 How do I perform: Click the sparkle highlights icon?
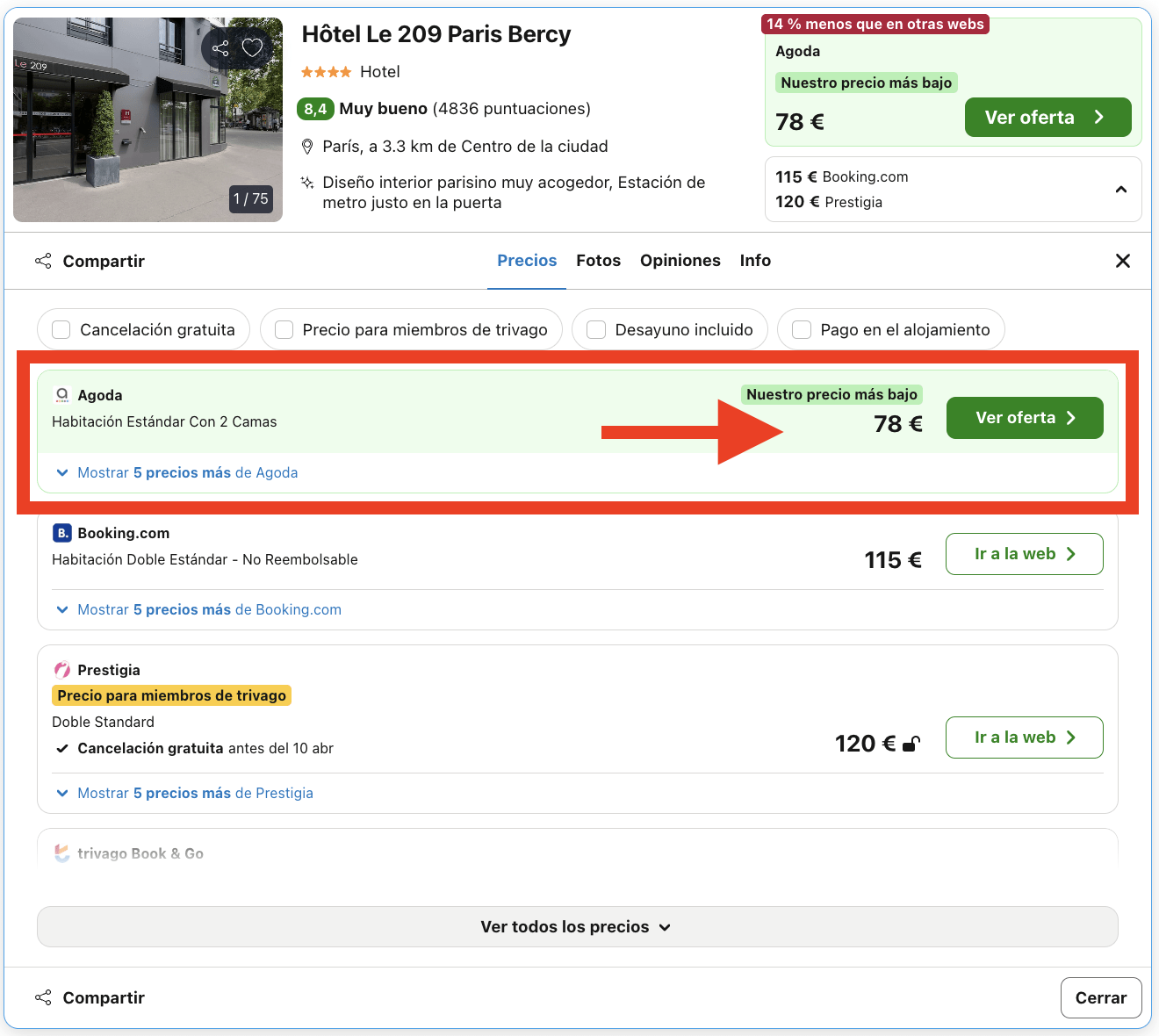coord(307,183)
